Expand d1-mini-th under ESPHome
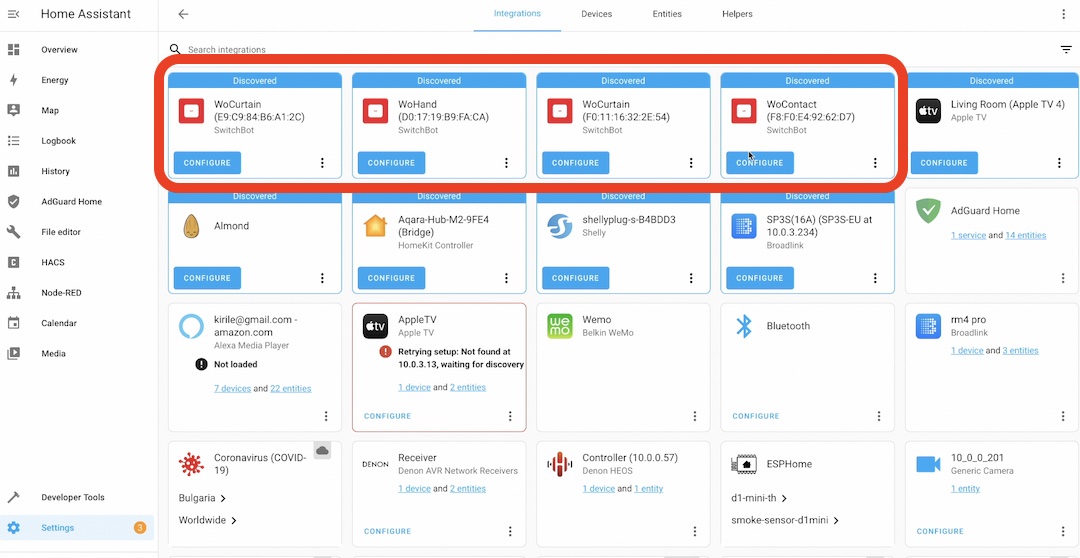 (x=760, y=498)
